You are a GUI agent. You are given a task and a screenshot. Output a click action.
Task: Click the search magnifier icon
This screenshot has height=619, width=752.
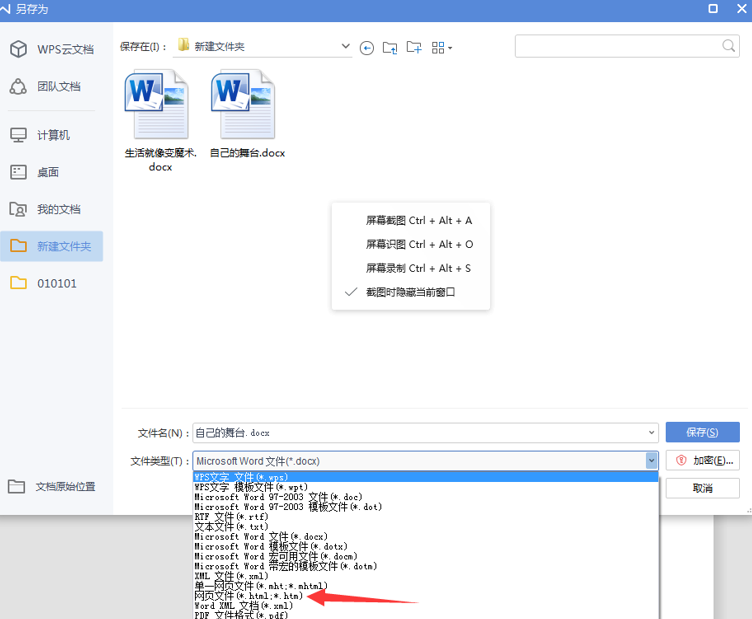coord(728,46)
